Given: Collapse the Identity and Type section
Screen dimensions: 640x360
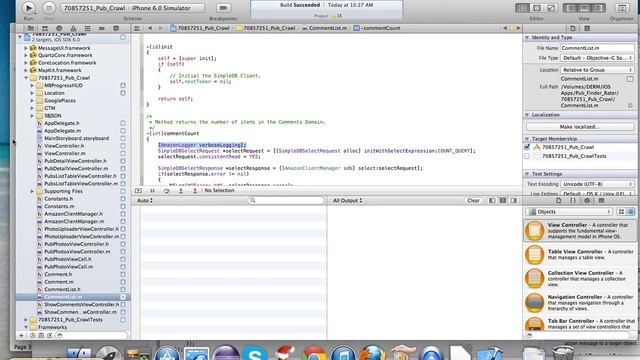Looking at the screenshot, I should click(x=527, y=38).
